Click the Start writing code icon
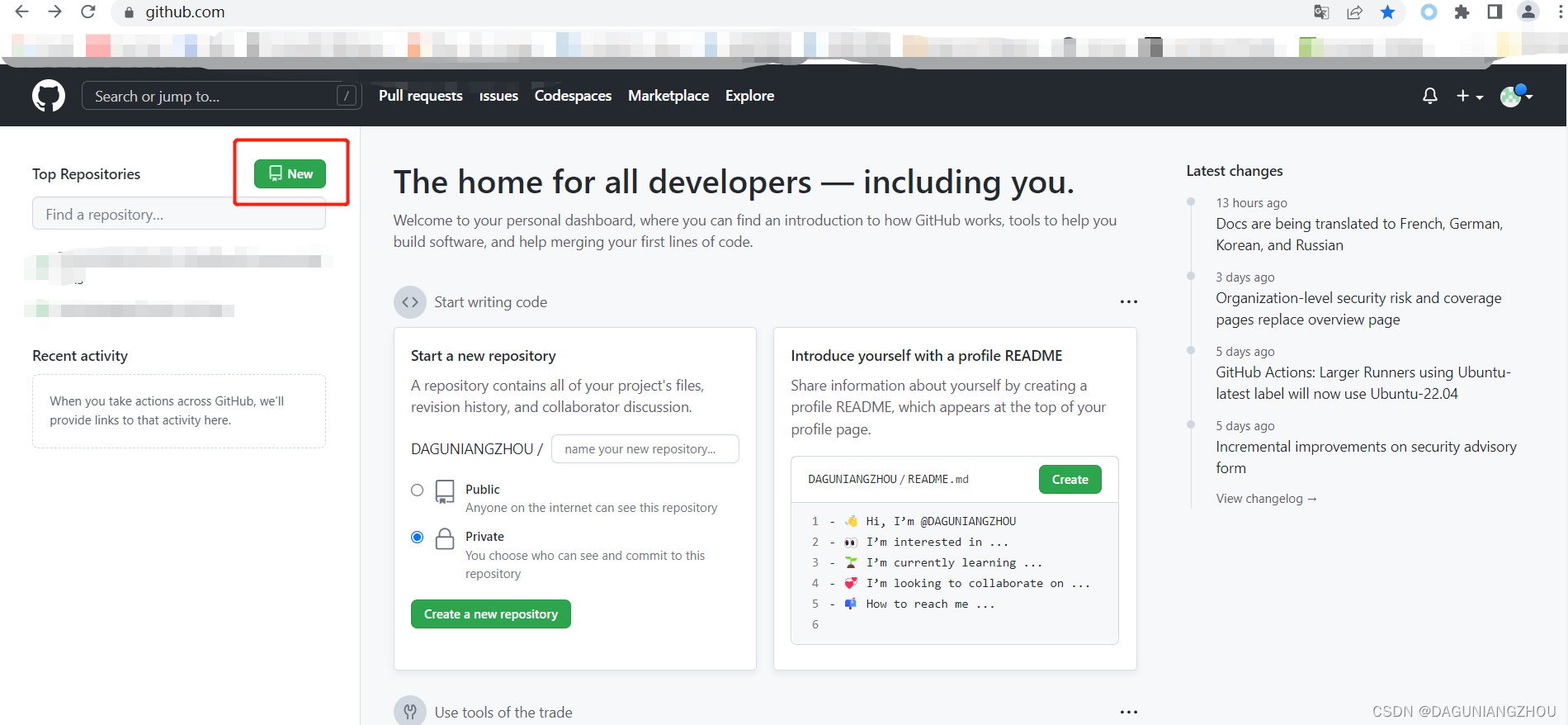 pyautogui.click(x=410, y=302)
